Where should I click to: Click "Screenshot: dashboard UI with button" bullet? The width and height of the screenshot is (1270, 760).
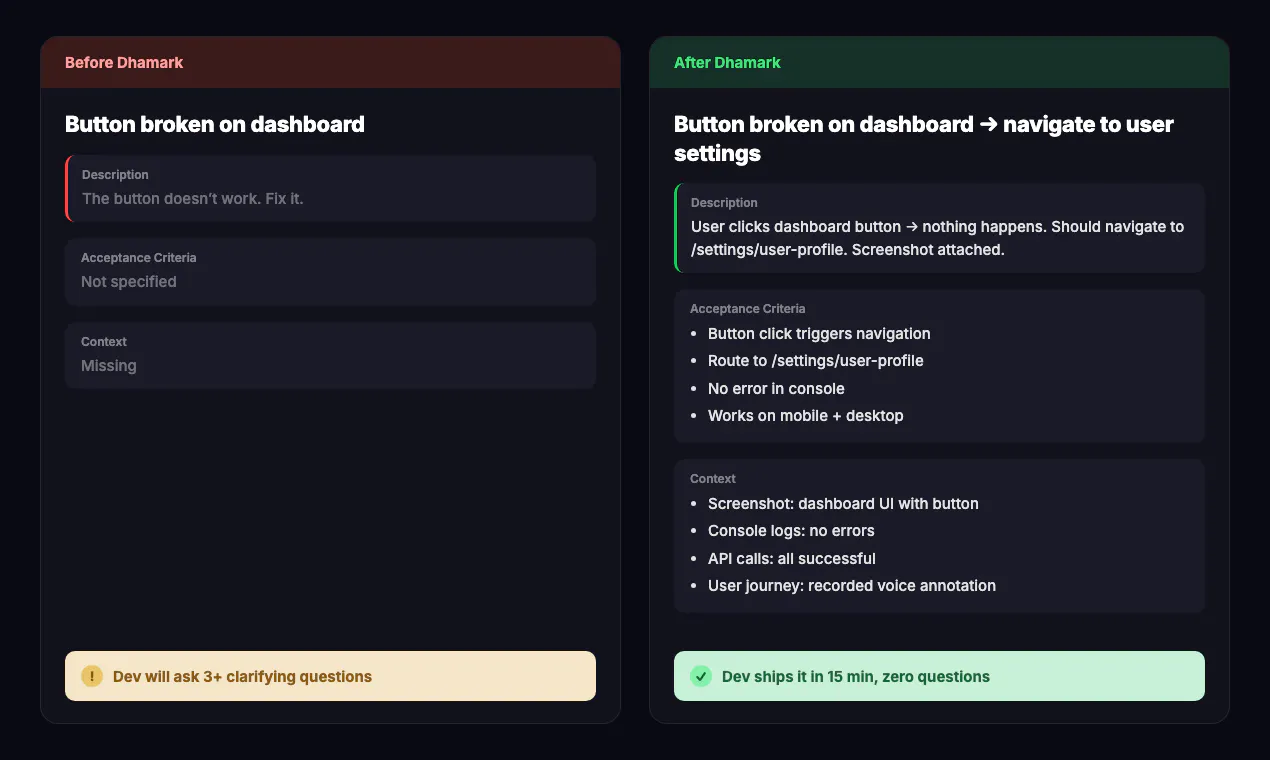(x=843, y=503)
